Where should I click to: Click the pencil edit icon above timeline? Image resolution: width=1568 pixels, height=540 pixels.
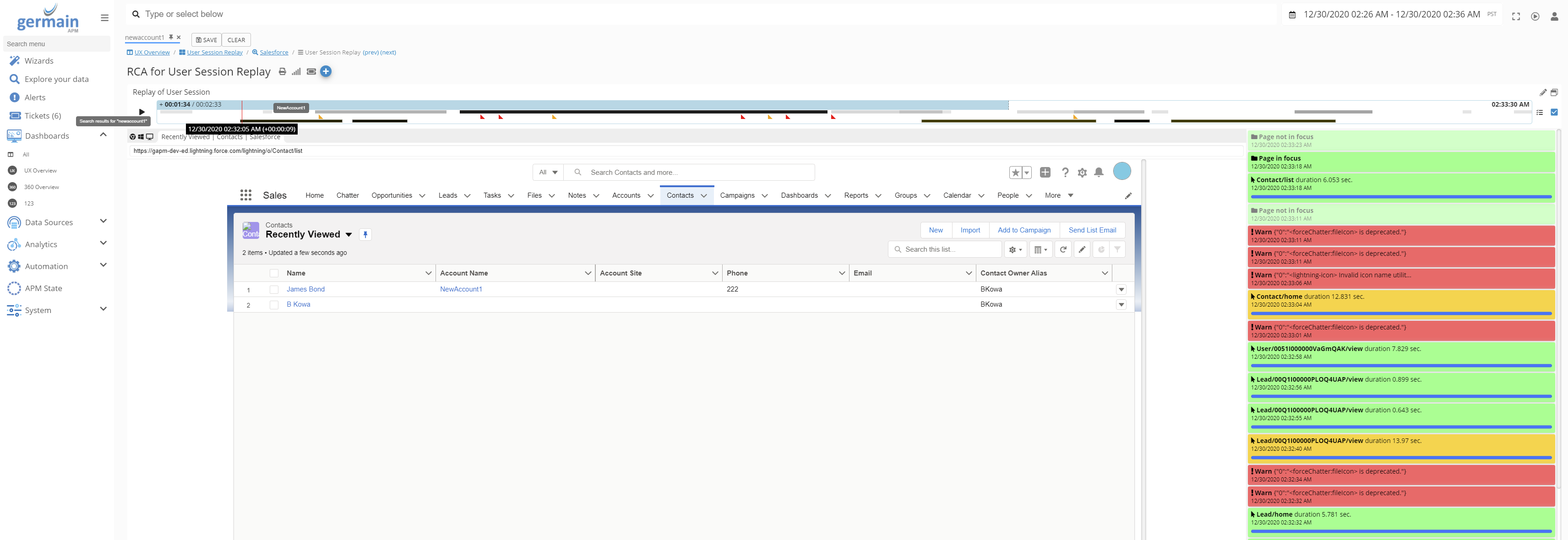click(x=1542, y=92)
